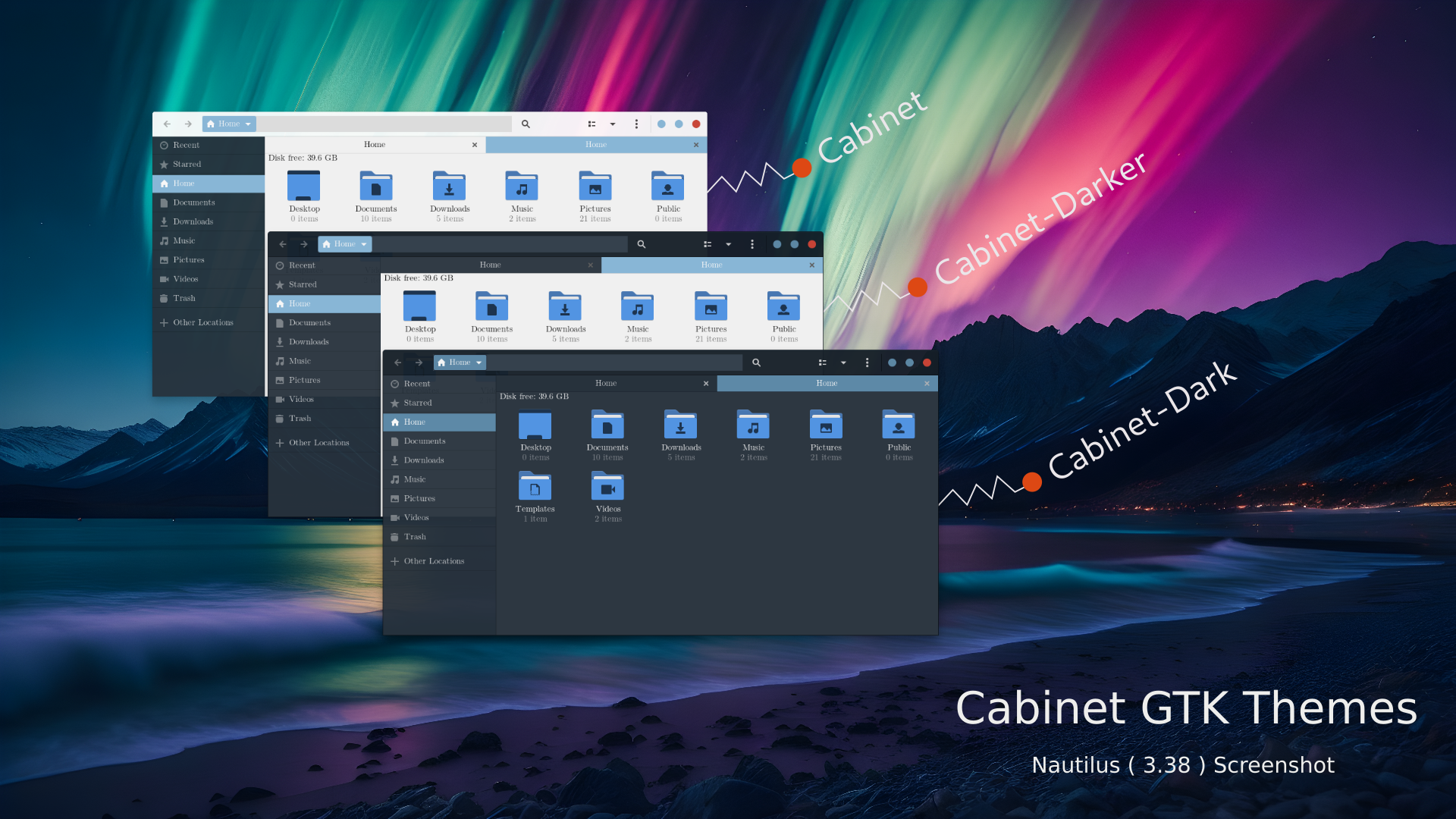Expand Home path dropdown in Cabinet-Dark window
The width and height of the screenshot is (1456, 819).
pos(460,362)
